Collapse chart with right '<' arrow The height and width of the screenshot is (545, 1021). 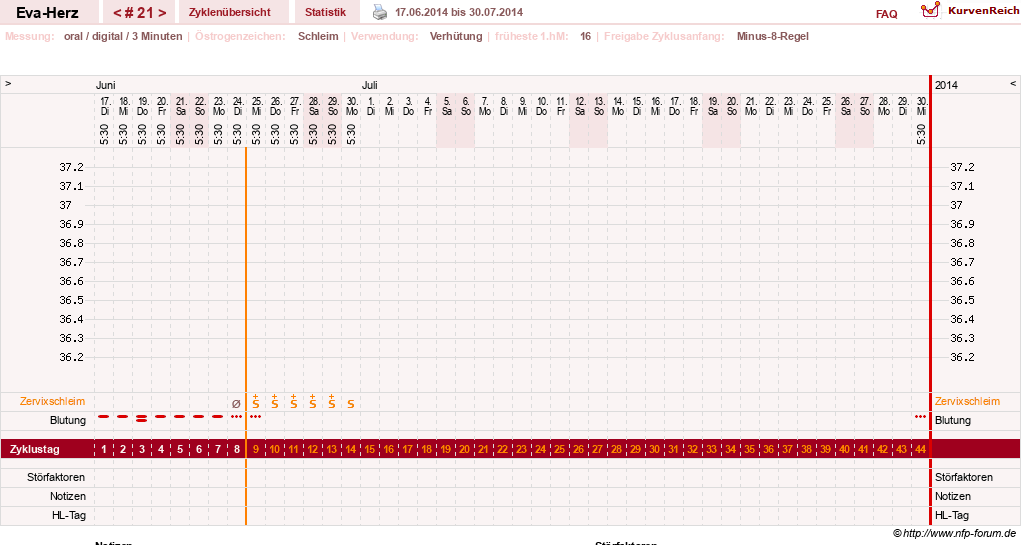(1013, 84)
